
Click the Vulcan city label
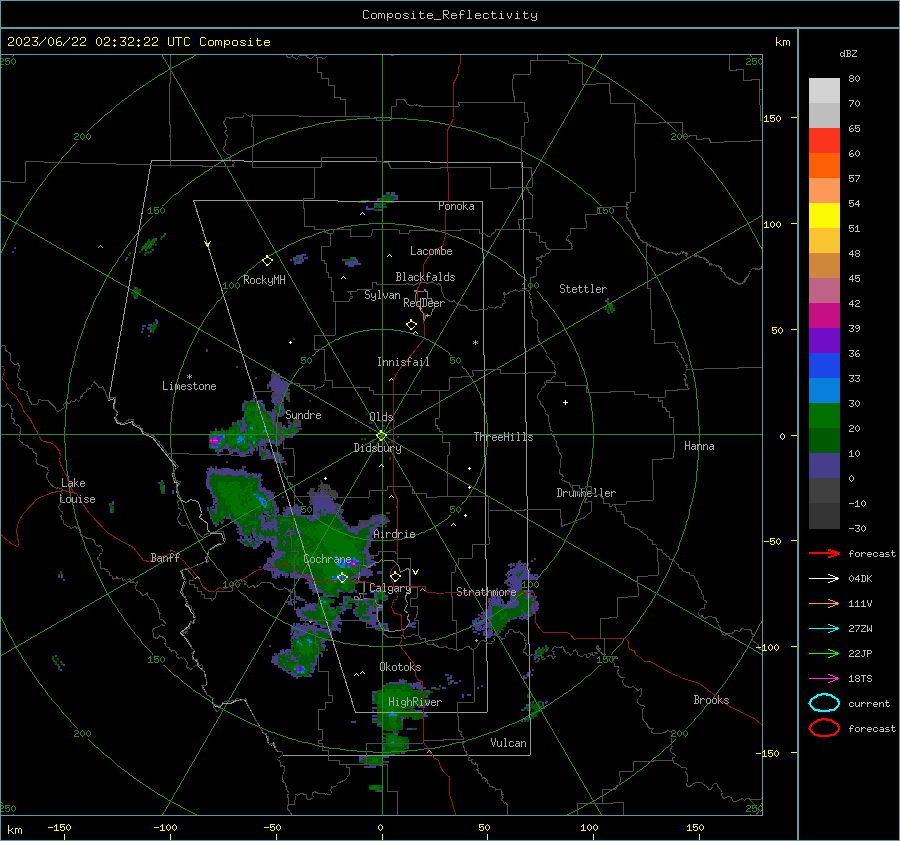pos(509,743)
